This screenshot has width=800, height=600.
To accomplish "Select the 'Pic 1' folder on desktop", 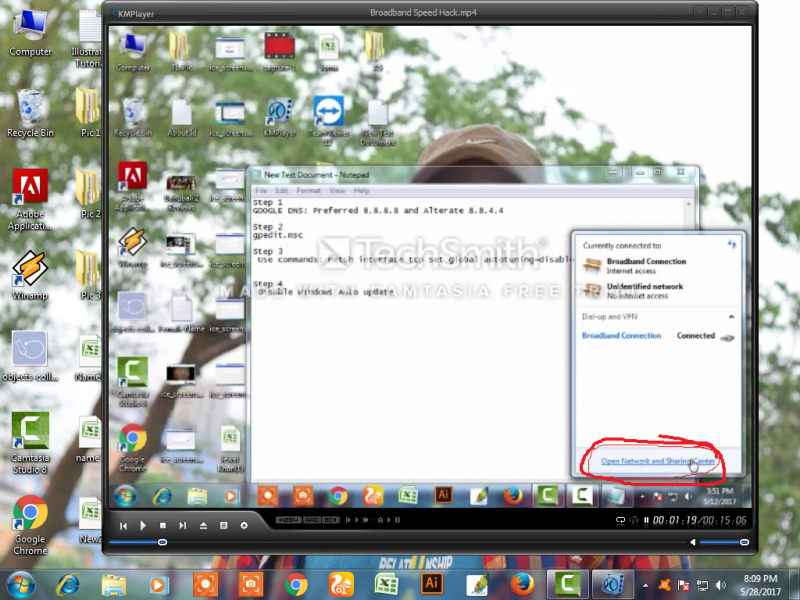I will point(89,113).
